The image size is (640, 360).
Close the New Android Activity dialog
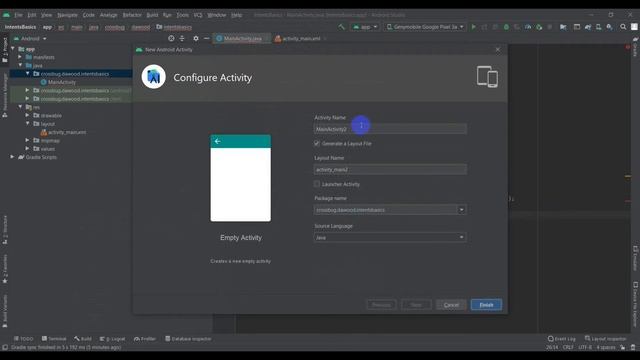(x=498, y=49)
